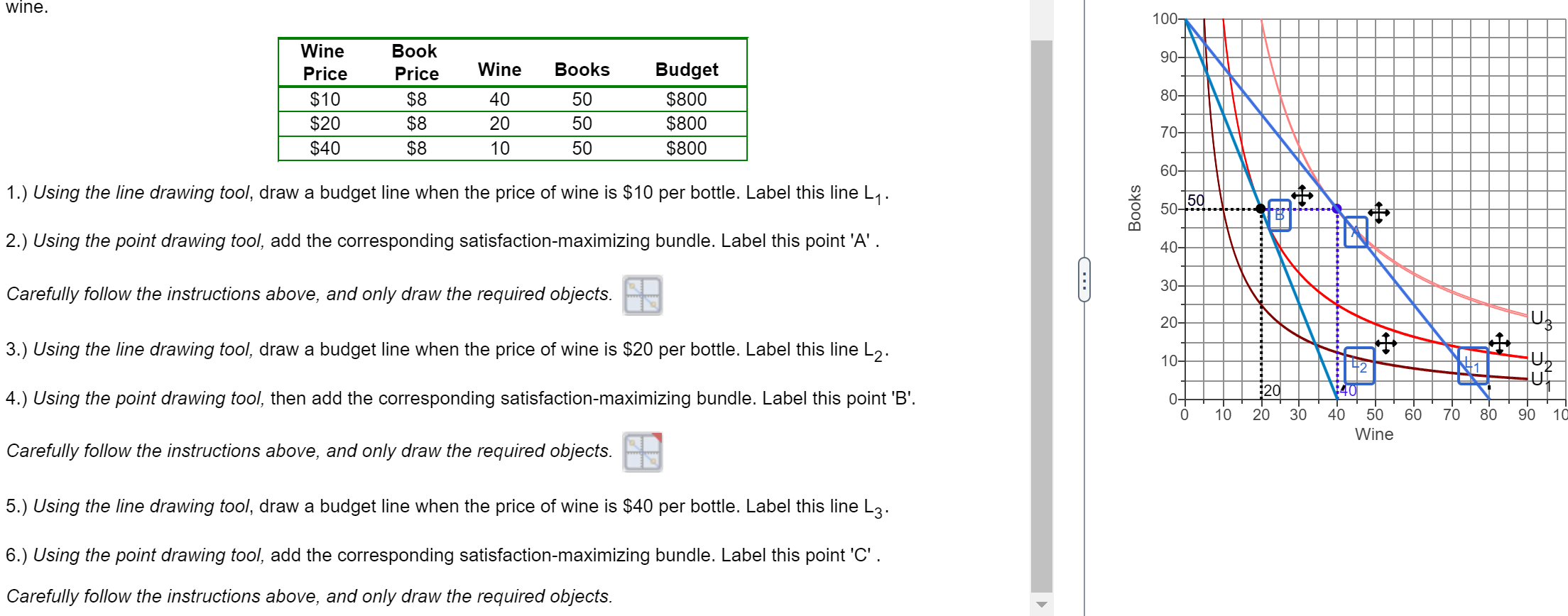This screenshot has width=1568, height=616.
Task: Click the move handle above point B
Action: pos(1302,195)
